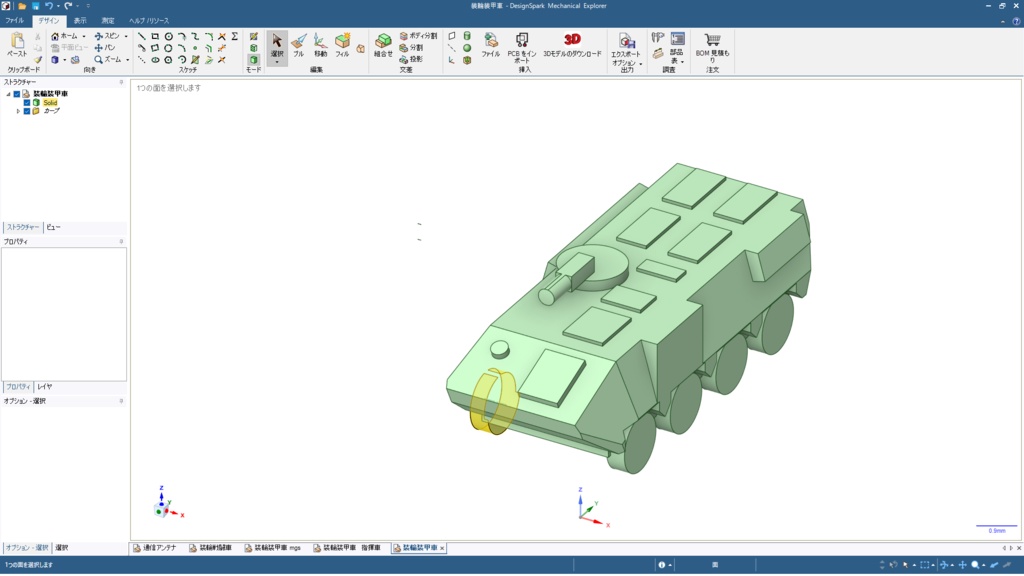Open the ヘルプ/リソース ribbon tab
Viewport: 1024px width, 576px height.
click(x=149, y=21)
